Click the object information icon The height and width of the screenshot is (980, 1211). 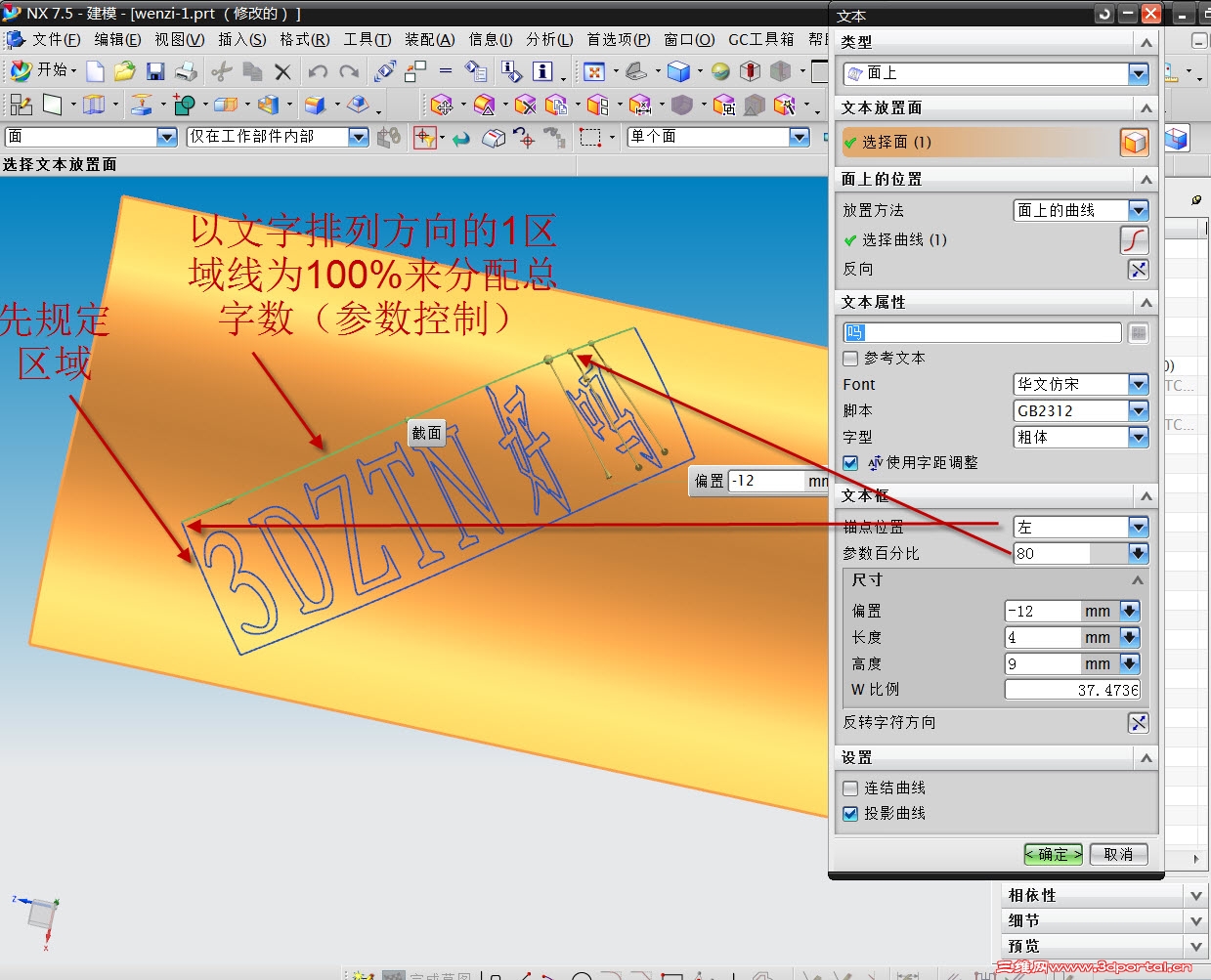point(541,71)
